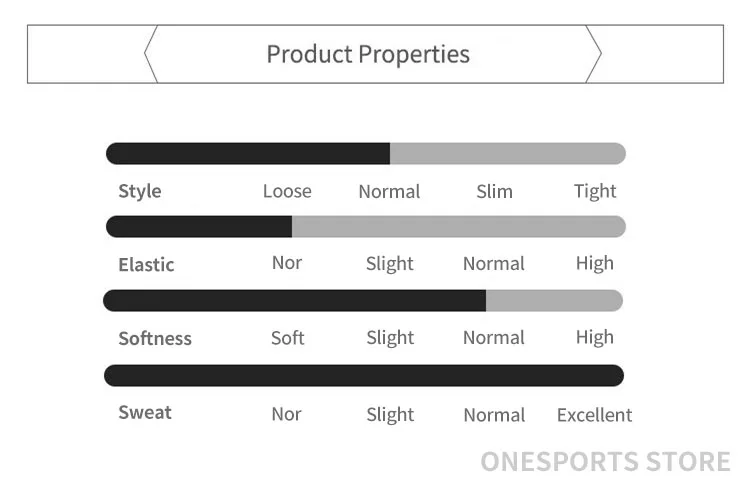Select the Normal style label
This screenshot has height=485, width=750.
[x=389, y=191]
